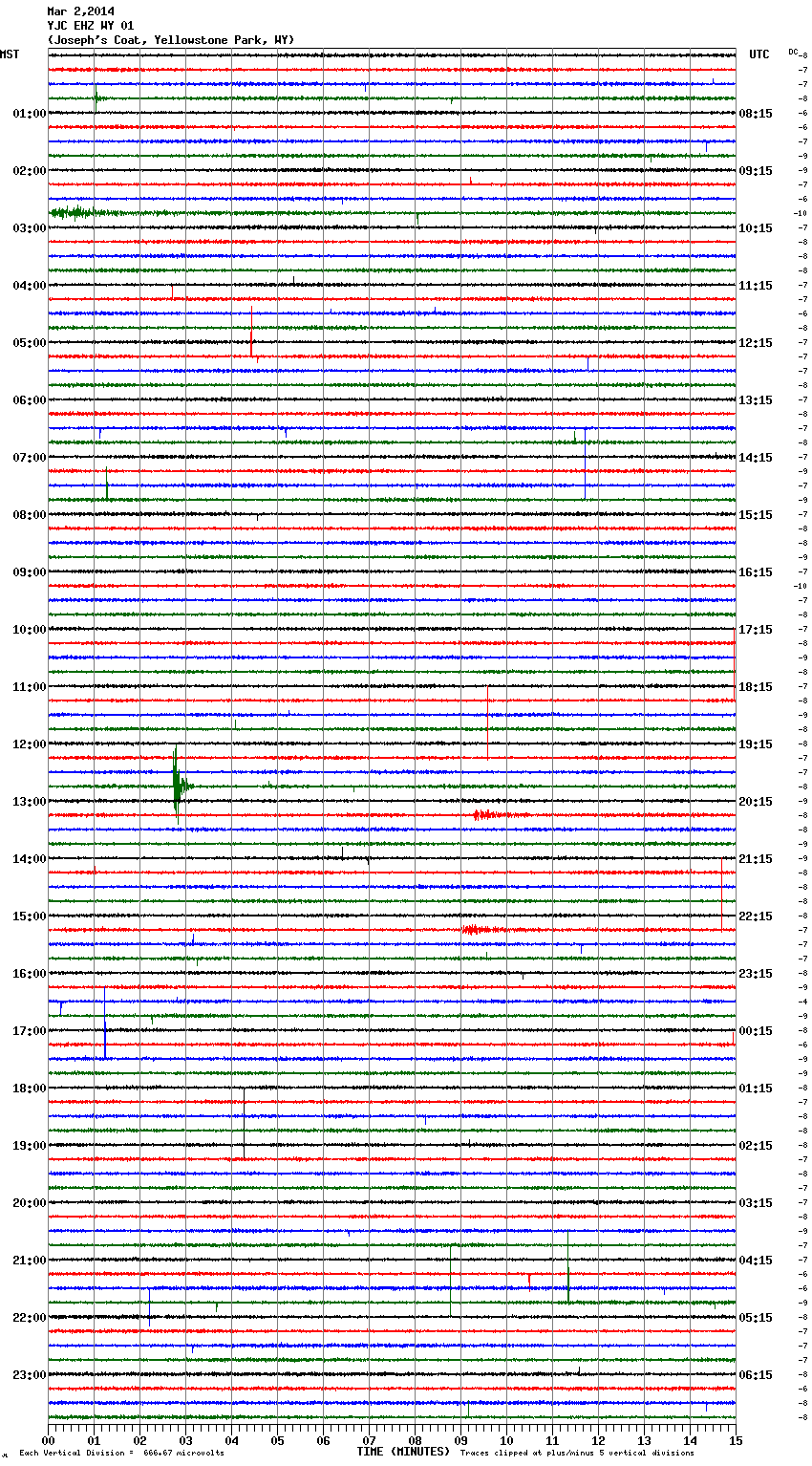Viewport: 812px width, 1466px height.
Task: Click the '20:15' UTC time label
Action: pos(756,802)
